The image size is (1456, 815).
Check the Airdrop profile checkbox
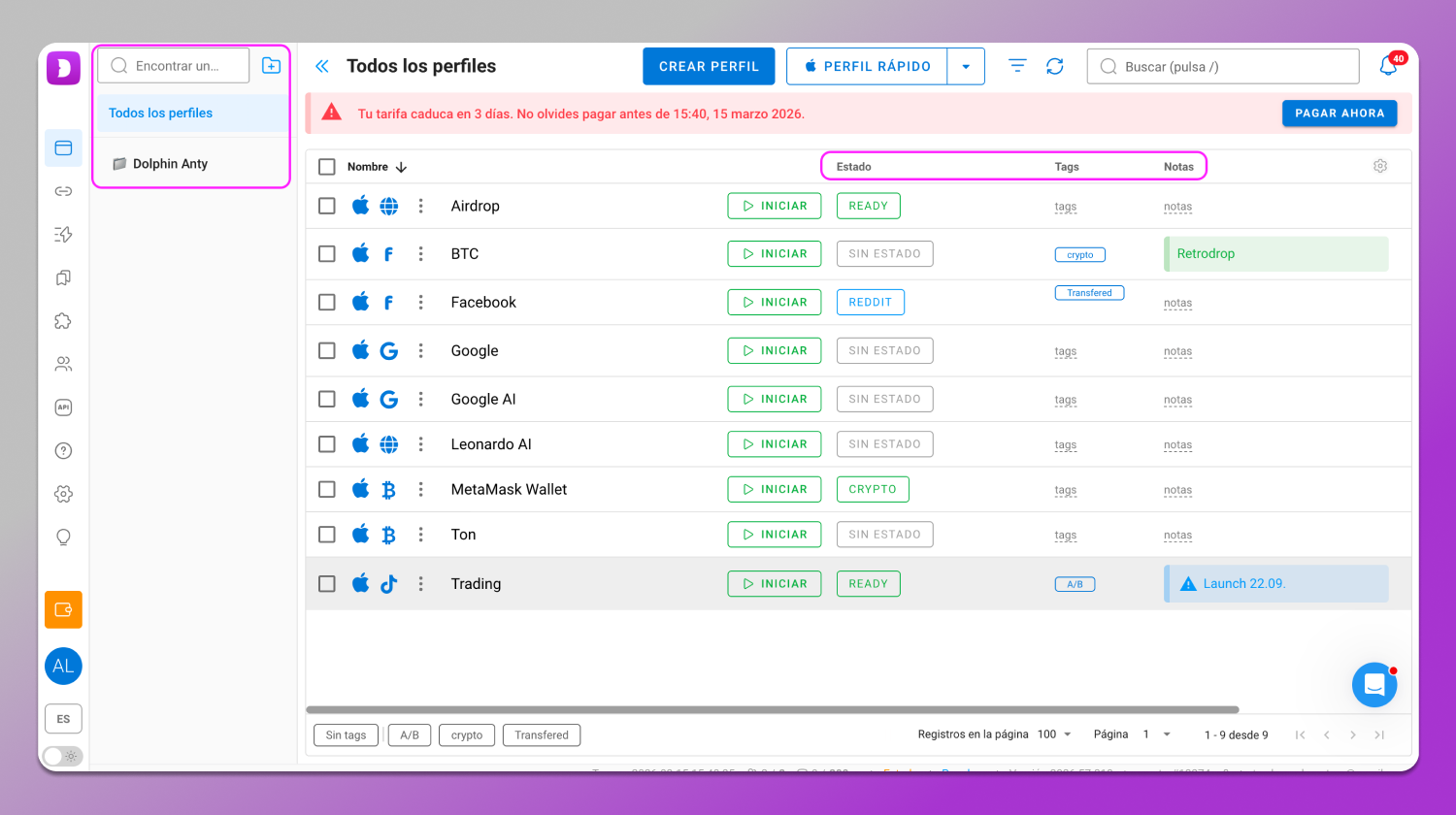pyautogui.click(x=327, y=206)
